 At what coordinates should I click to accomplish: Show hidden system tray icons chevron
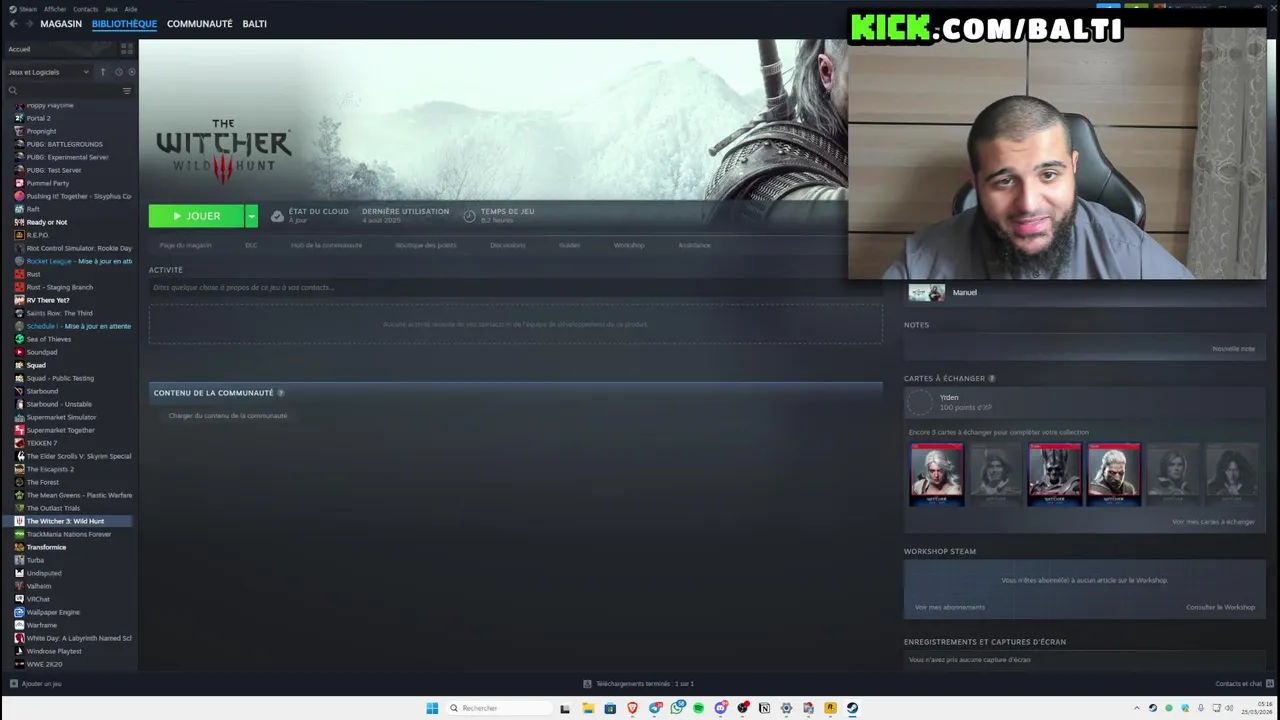click(1136, 708)
